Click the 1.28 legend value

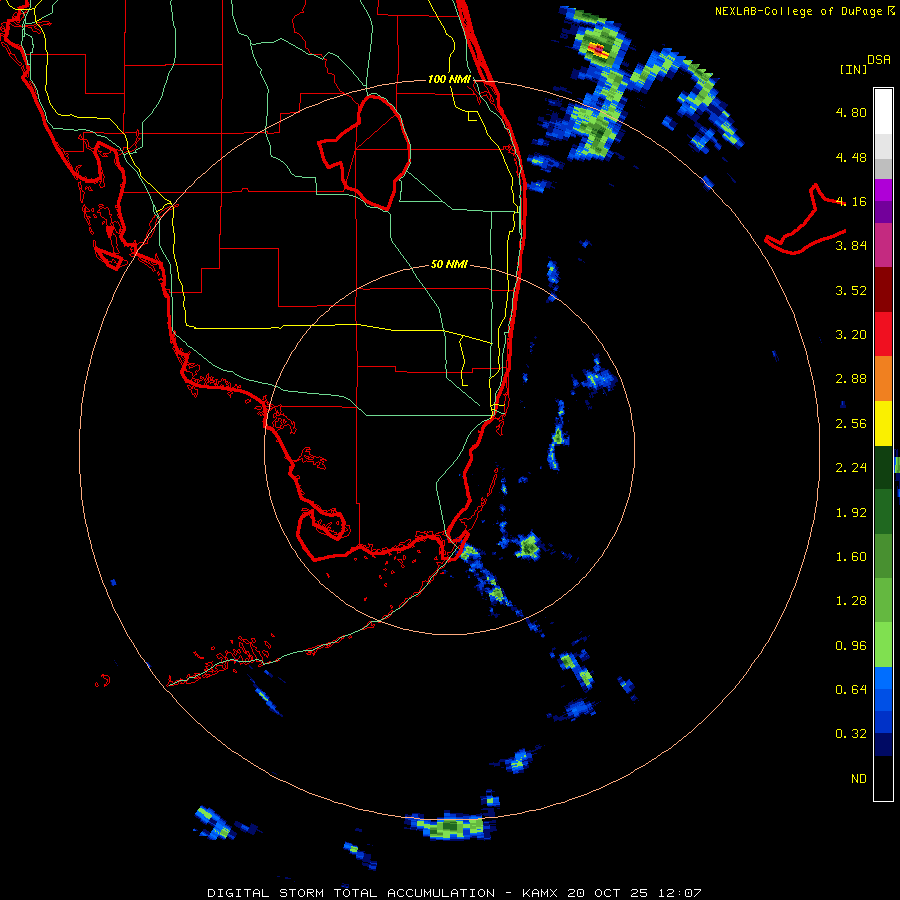pos(851,601)
